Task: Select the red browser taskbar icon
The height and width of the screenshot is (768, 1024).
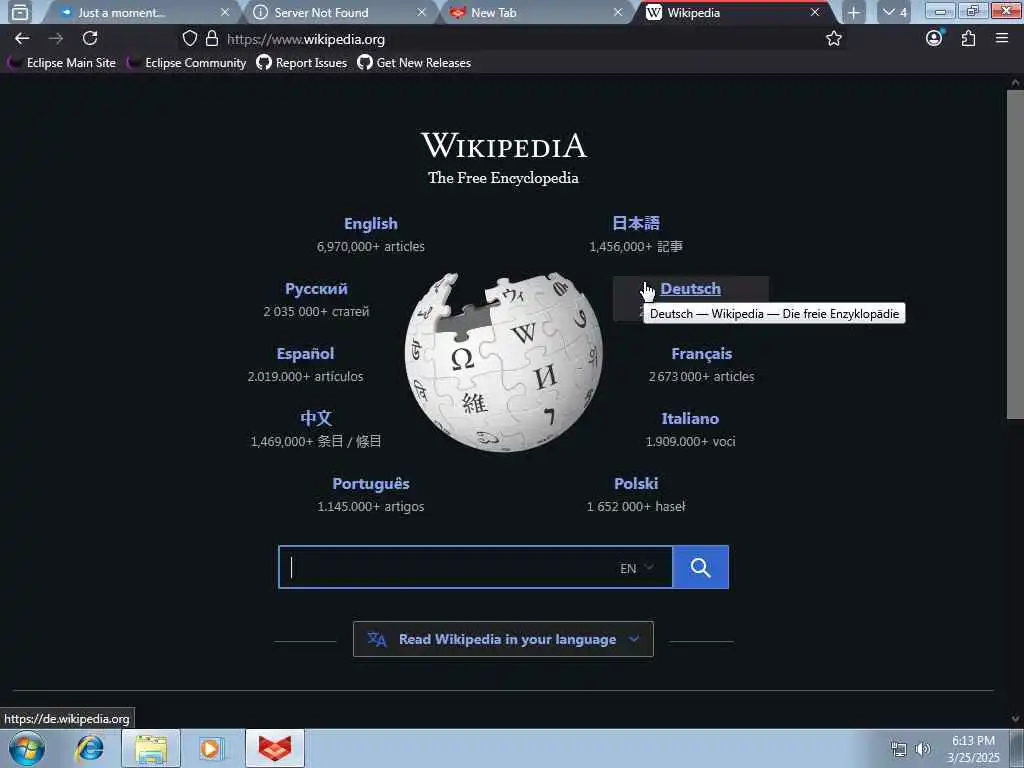Action: [275, 748]
